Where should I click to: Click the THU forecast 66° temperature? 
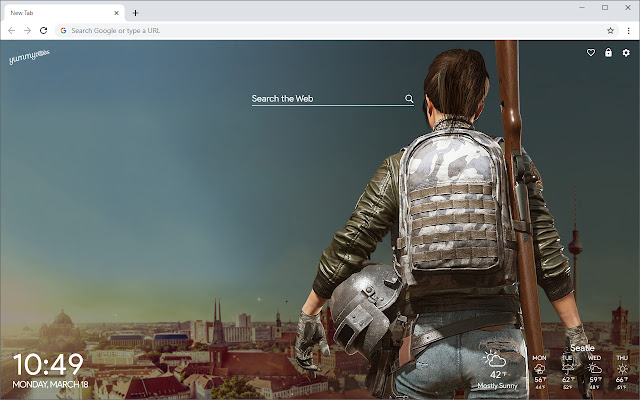622,380
